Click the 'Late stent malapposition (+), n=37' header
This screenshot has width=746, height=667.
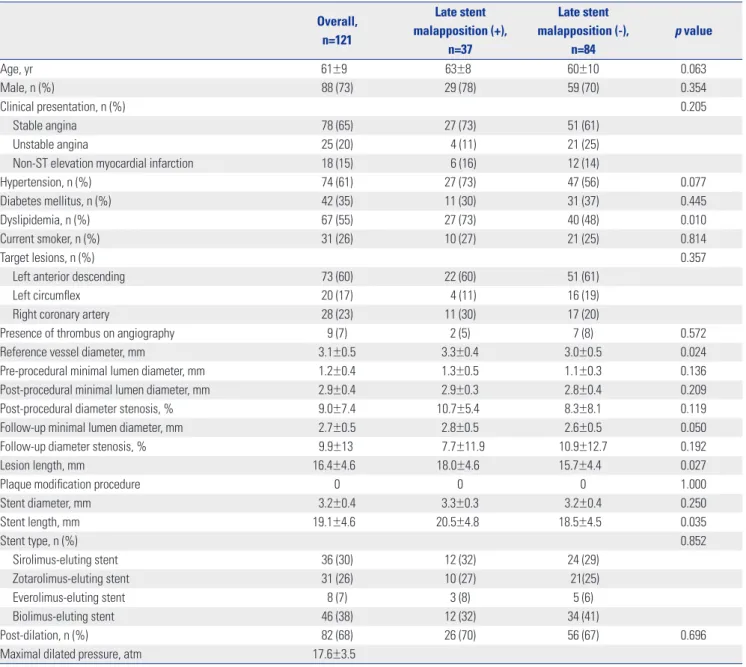coord(460,30)
